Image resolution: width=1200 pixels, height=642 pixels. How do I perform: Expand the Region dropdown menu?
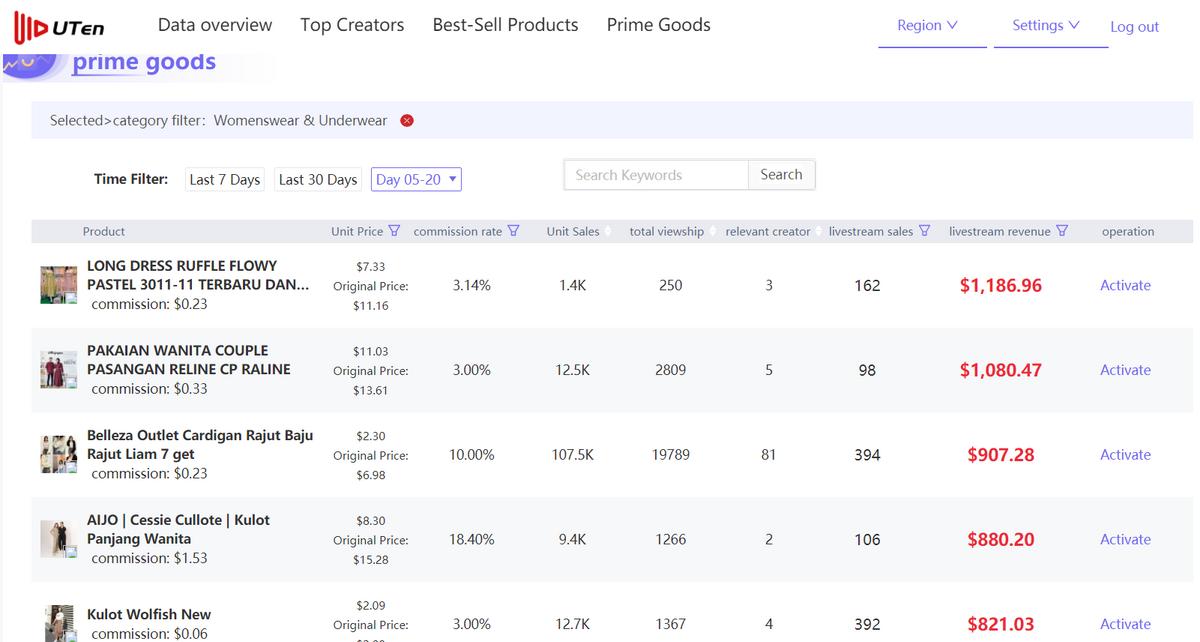tap(927, 26)
